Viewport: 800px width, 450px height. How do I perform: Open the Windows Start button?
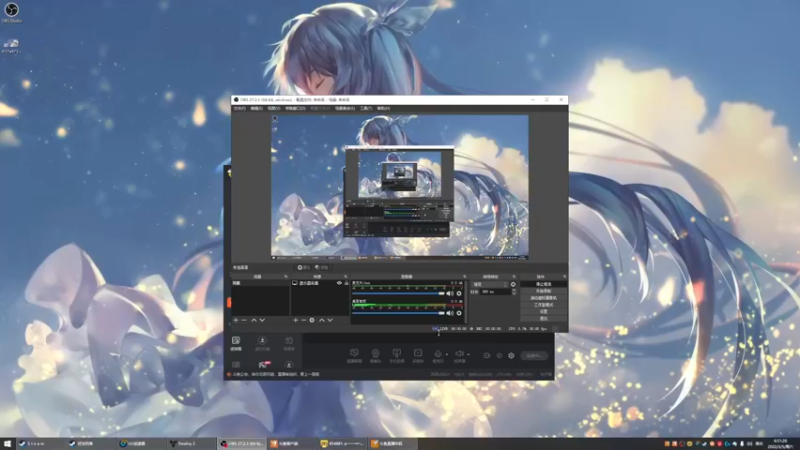(x=7, y=444)
